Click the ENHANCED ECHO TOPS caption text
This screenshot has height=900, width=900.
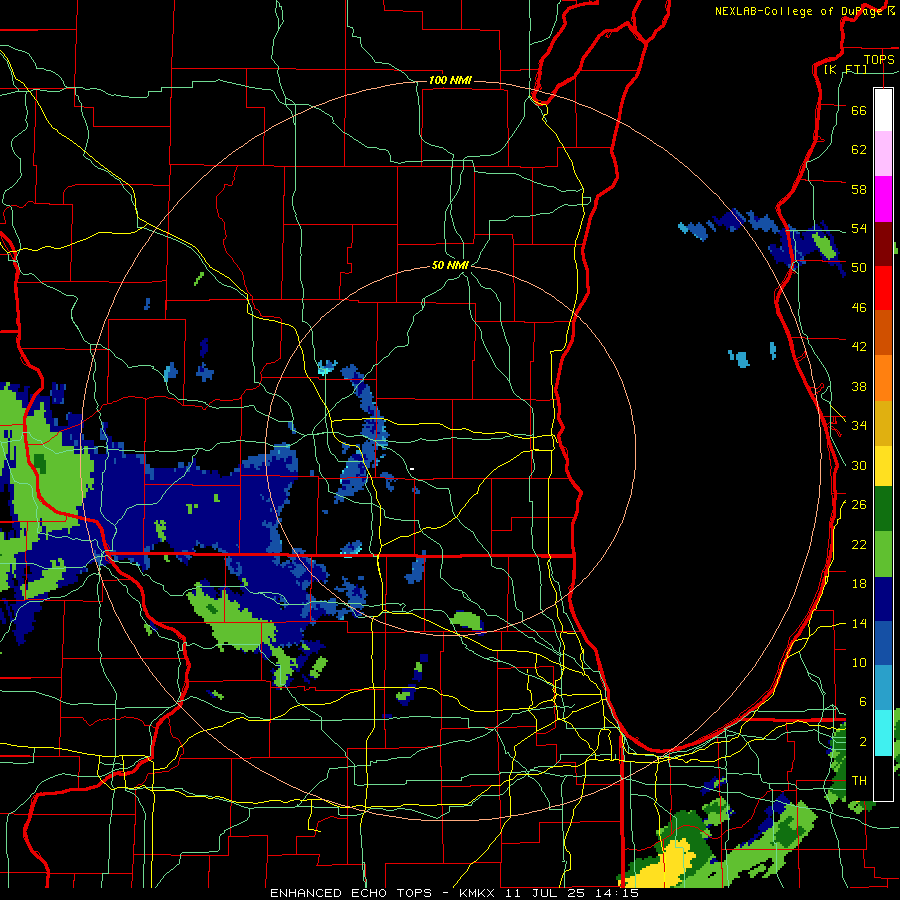tap(351, 893)
